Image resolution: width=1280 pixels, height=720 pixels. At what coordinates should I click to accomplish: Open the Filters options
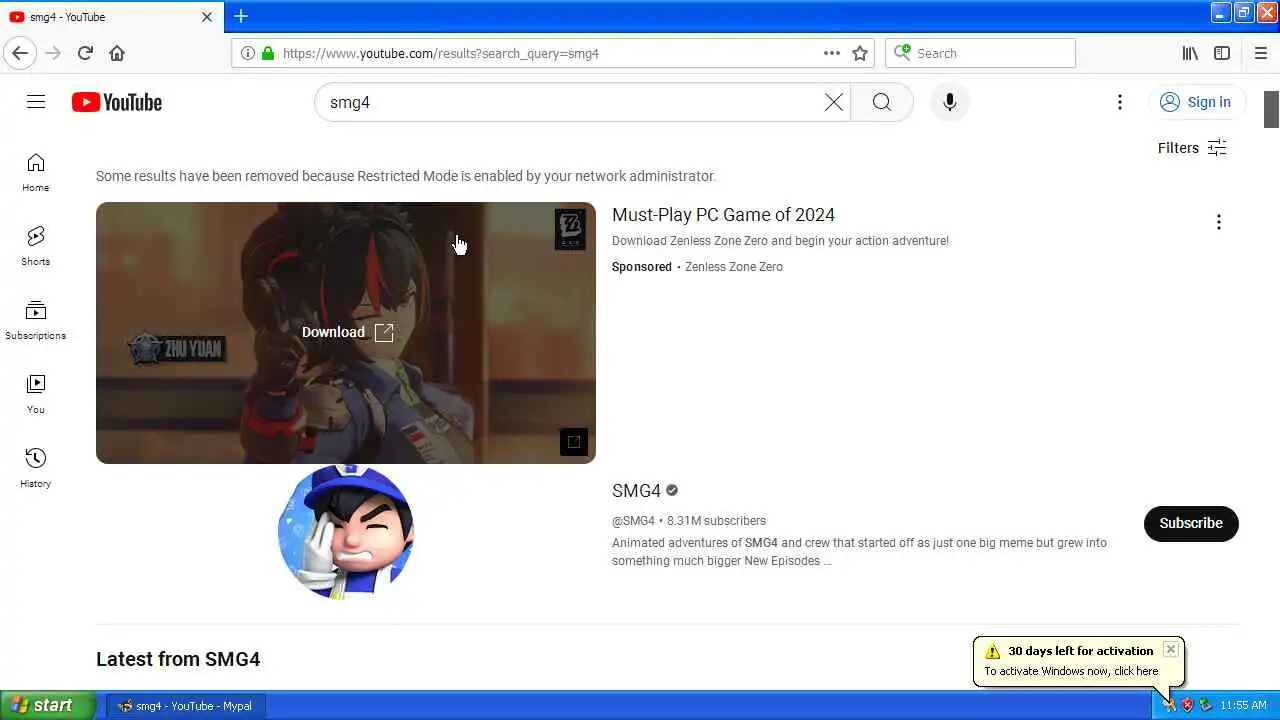(1192, 148)
